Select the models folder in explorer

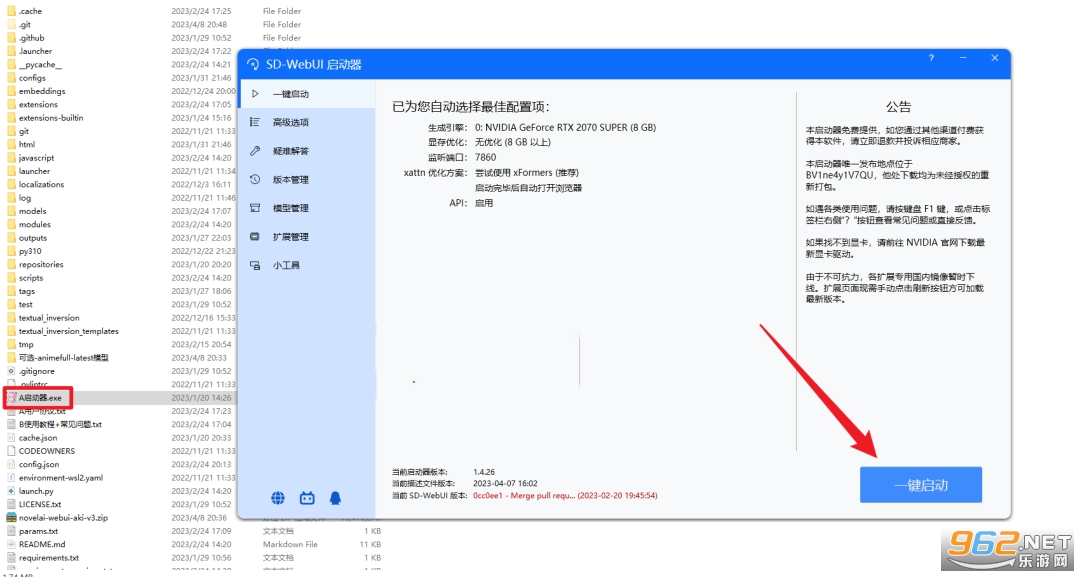(32, 211)
